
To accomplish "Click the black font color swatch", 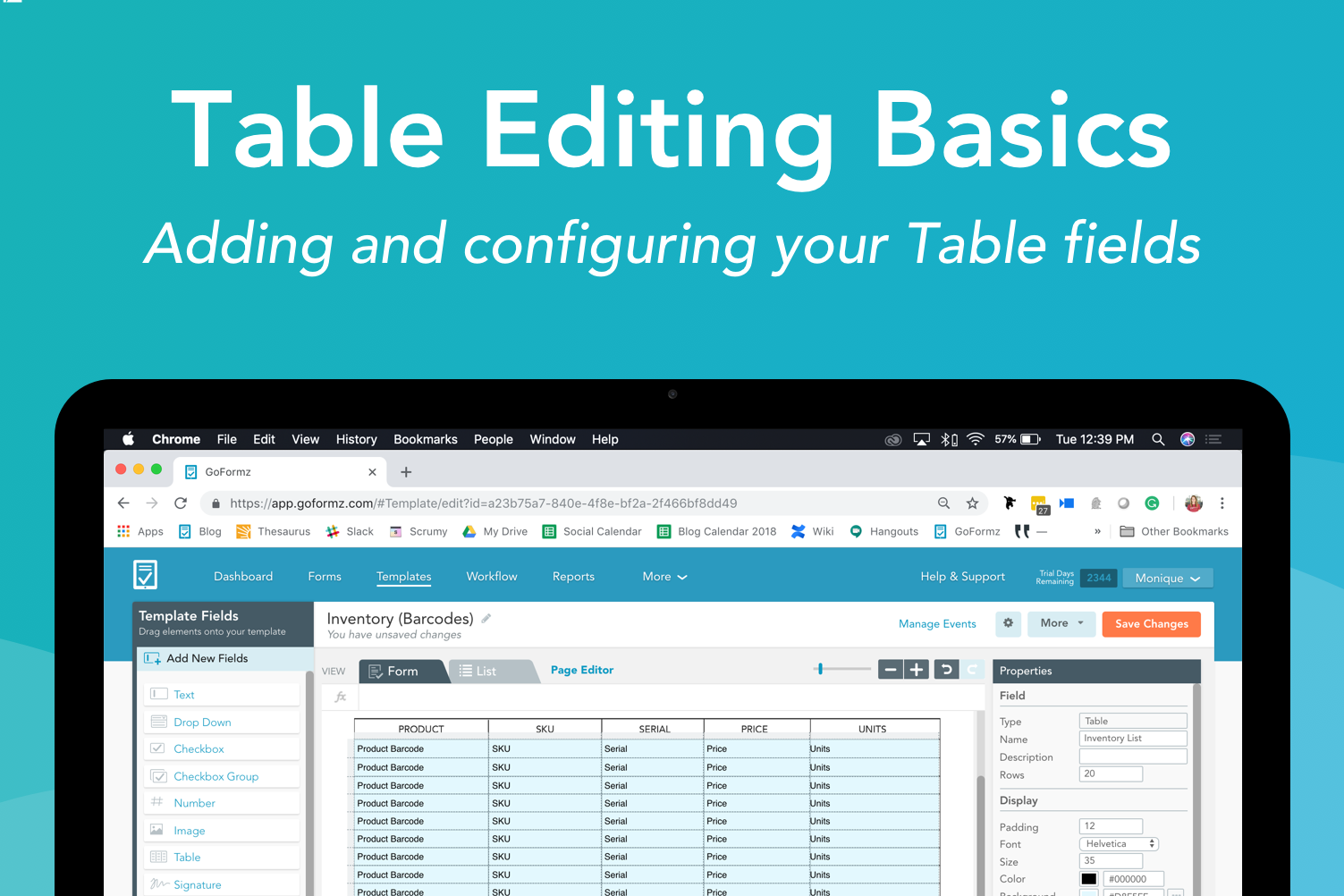I will tap(1088, 879).
